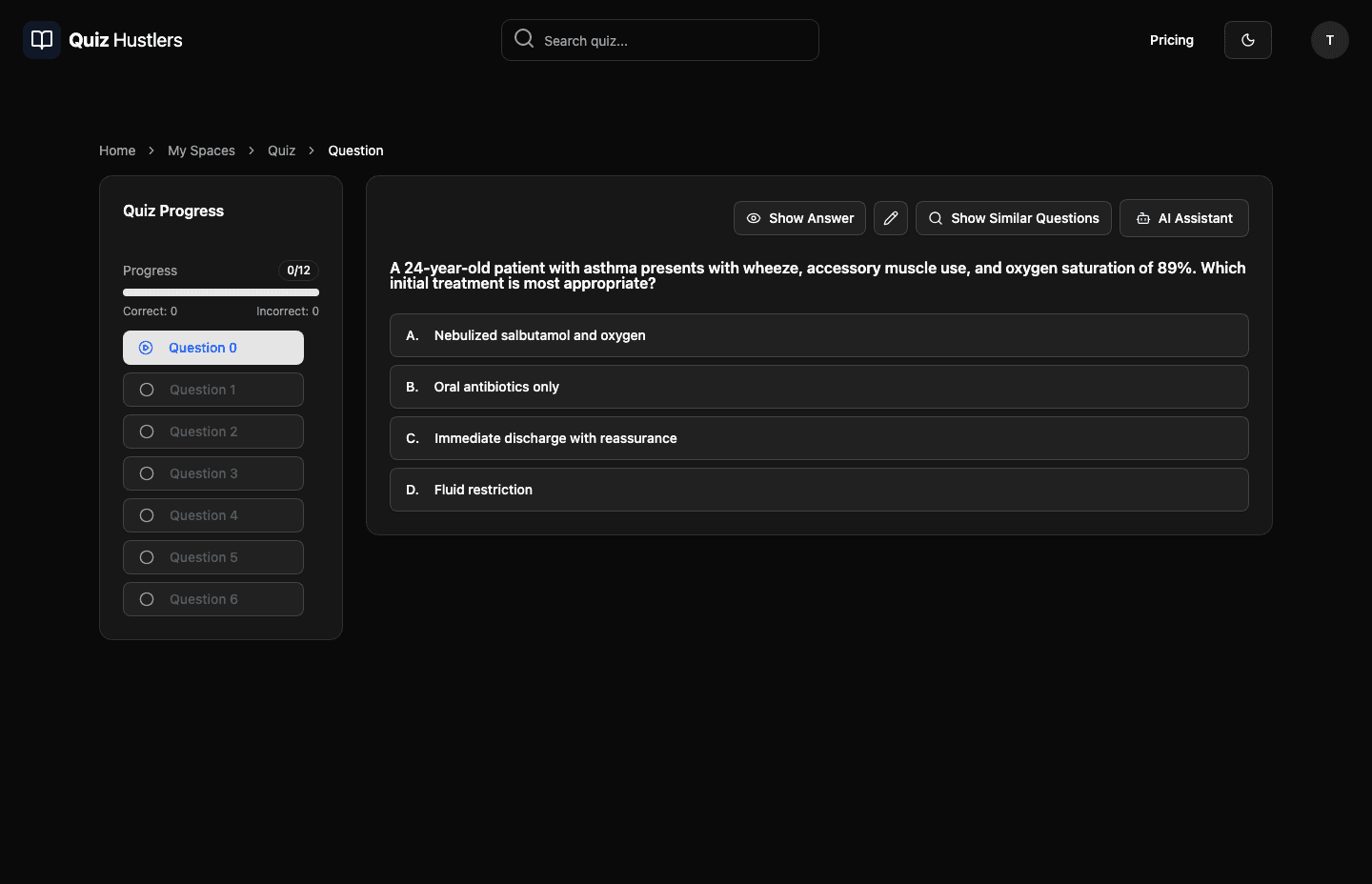Select Question 1 in the progress list
The image size is (1372, 884).
click(x=213, y=390)
